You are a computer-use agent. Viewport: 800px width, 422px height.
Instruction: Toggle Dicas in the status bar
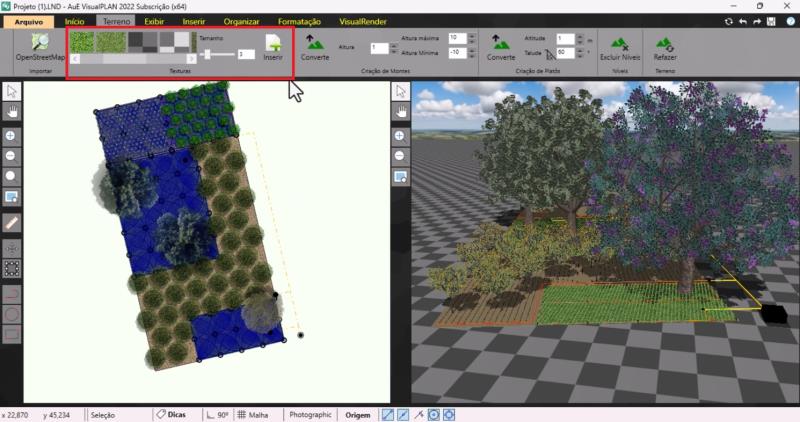tap(171, 414)
